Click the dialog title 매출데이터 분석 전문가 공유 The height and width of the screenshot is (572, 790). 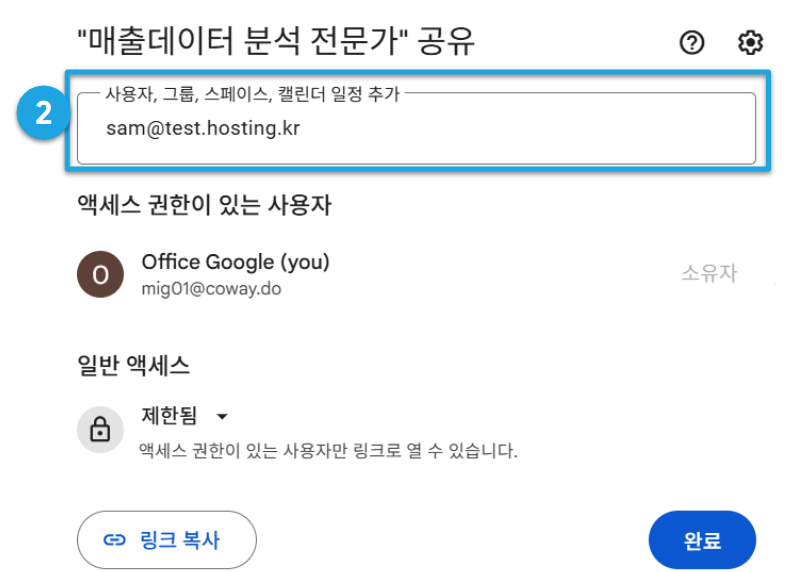(276, 41)
